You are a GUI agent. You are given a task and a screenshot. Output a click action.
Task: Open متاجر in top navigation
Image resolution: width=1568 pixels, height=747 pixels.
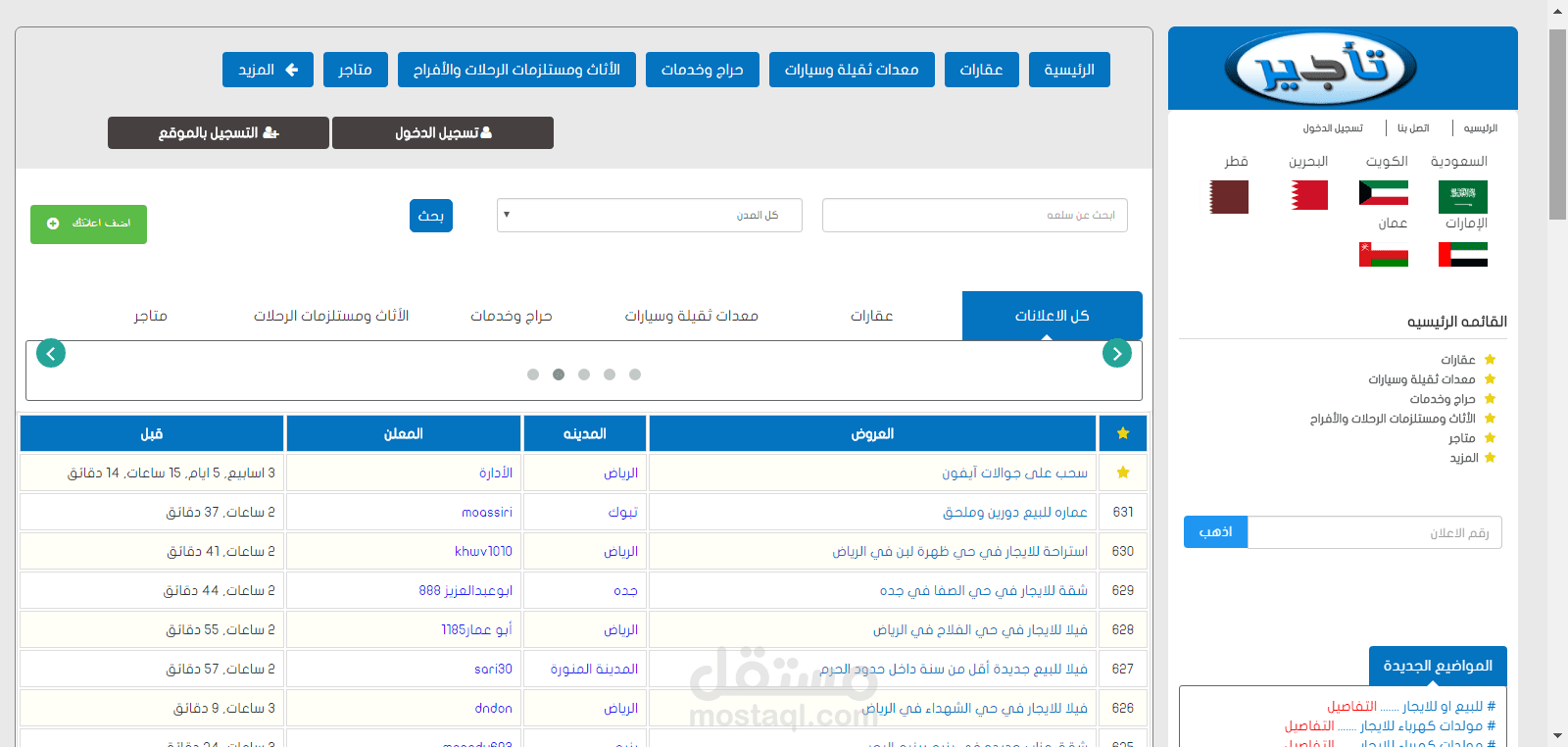click(x=355, y=70)
